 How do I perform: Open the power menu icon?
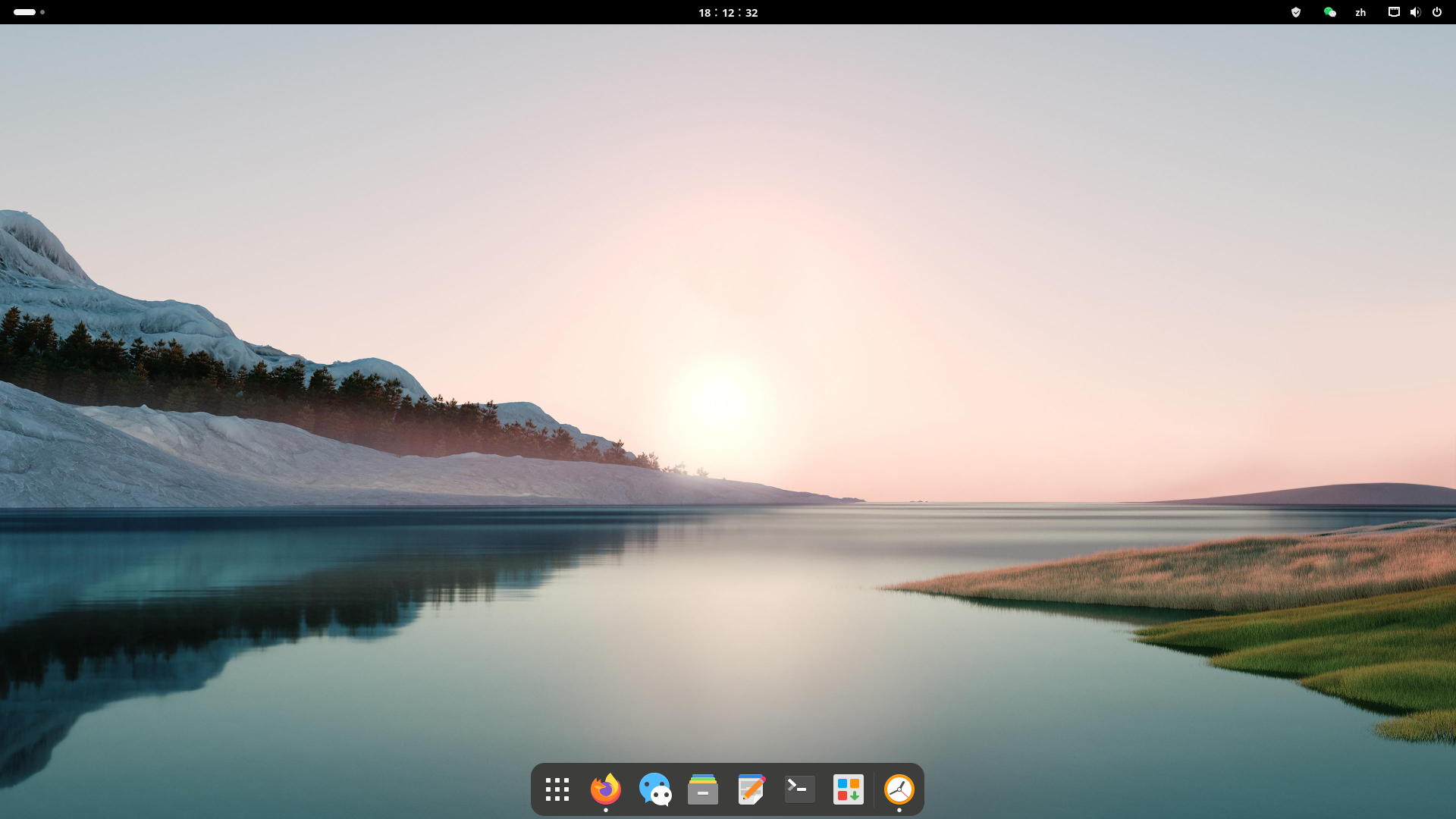tap(1437, 12)
